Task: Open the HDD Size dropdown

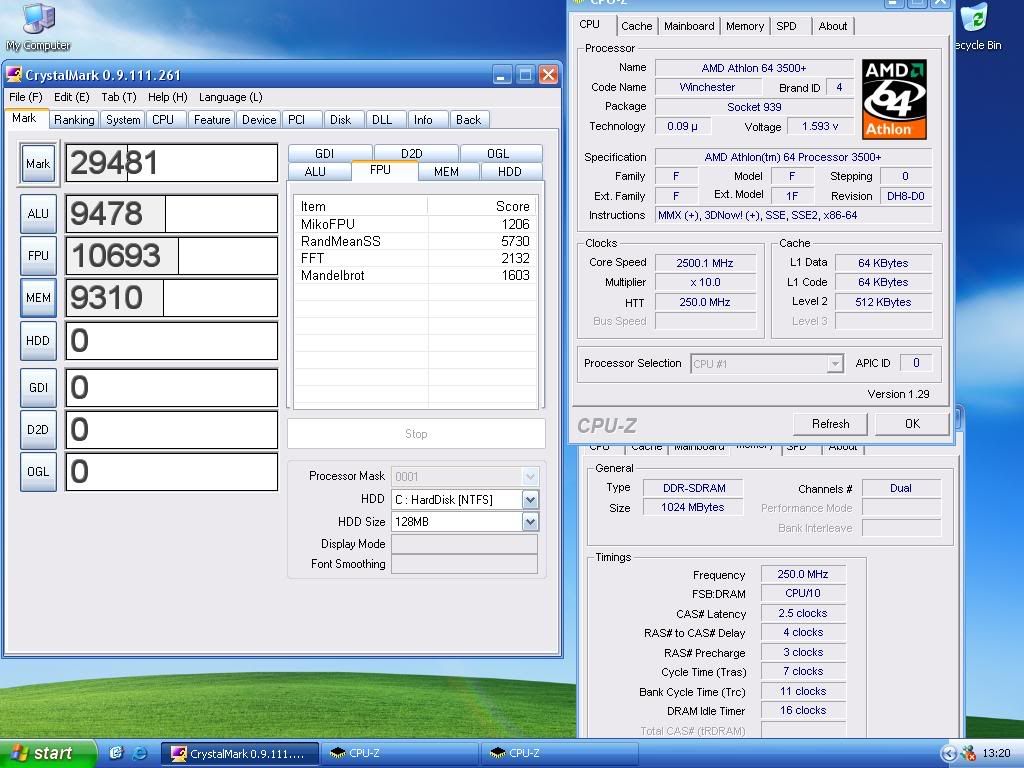Action: (x=530, y=522)
